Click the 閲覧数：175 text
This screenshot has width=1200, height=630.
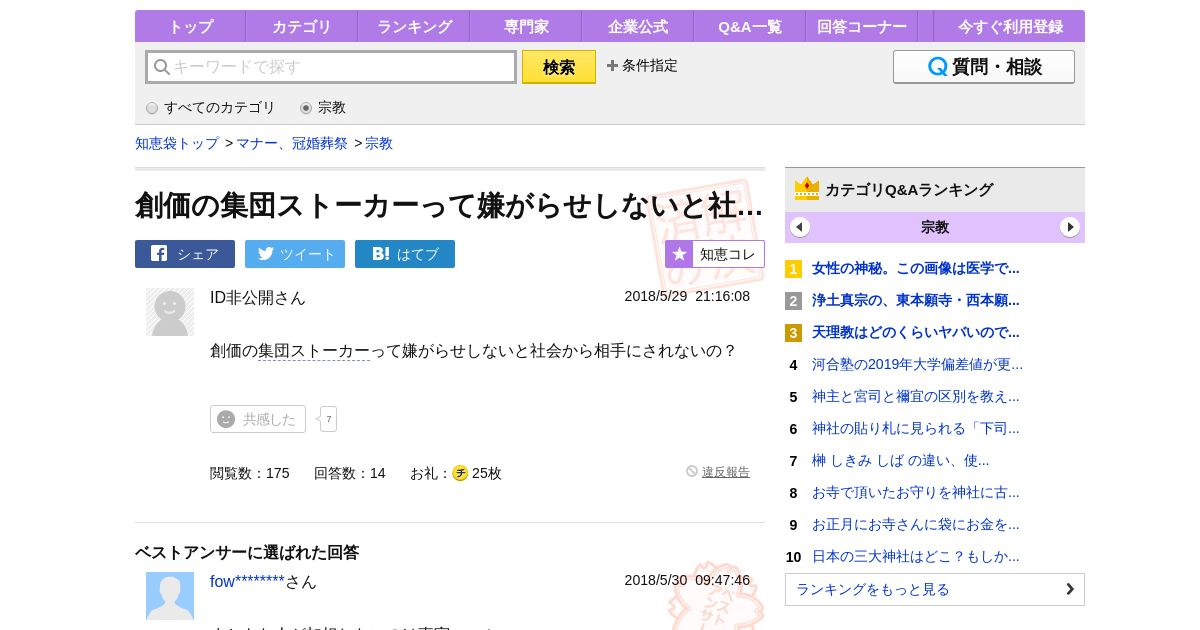click(x=250, y=473)
